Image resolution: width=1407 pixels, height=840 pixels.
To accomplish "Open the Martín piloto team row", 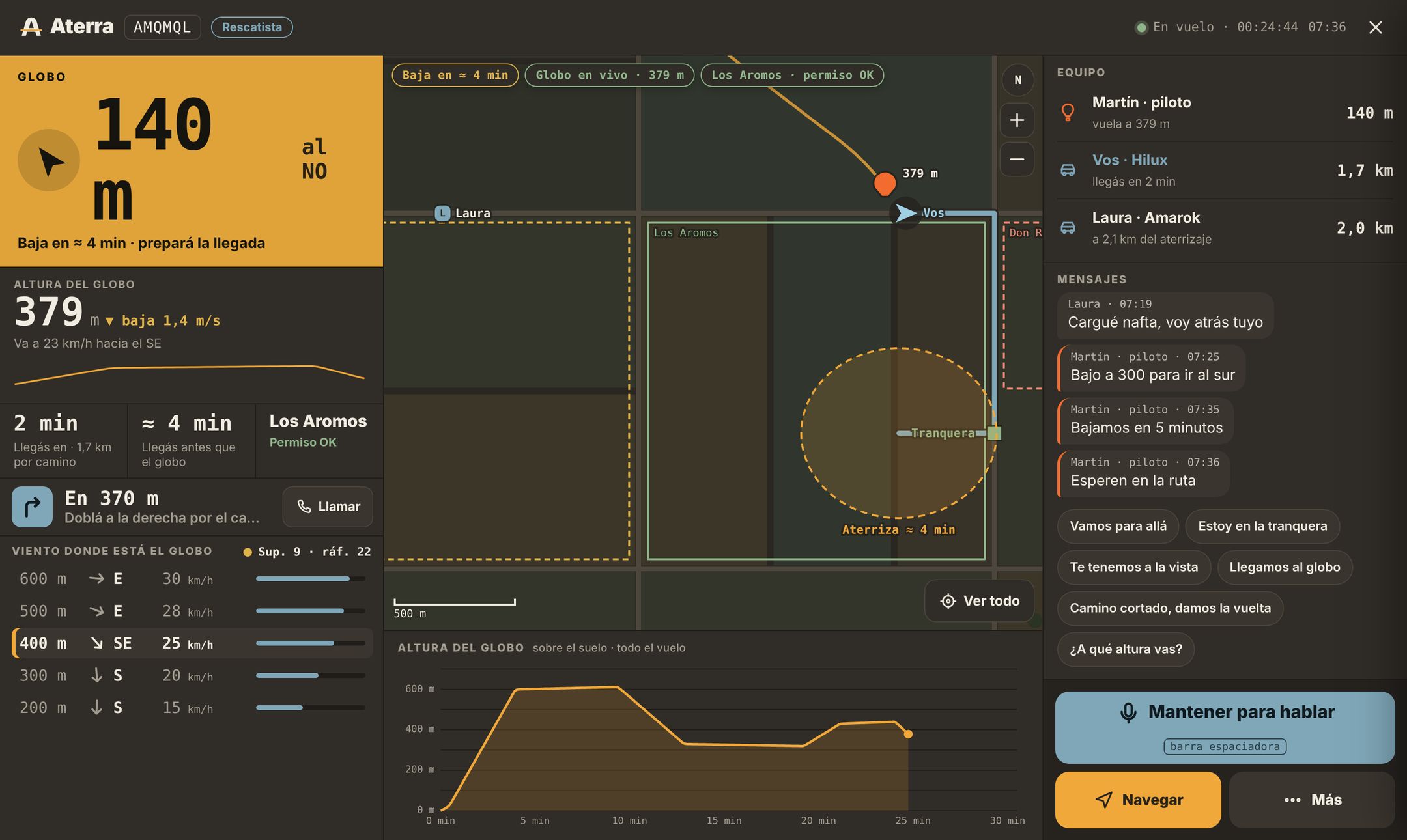I will 1225,113.
